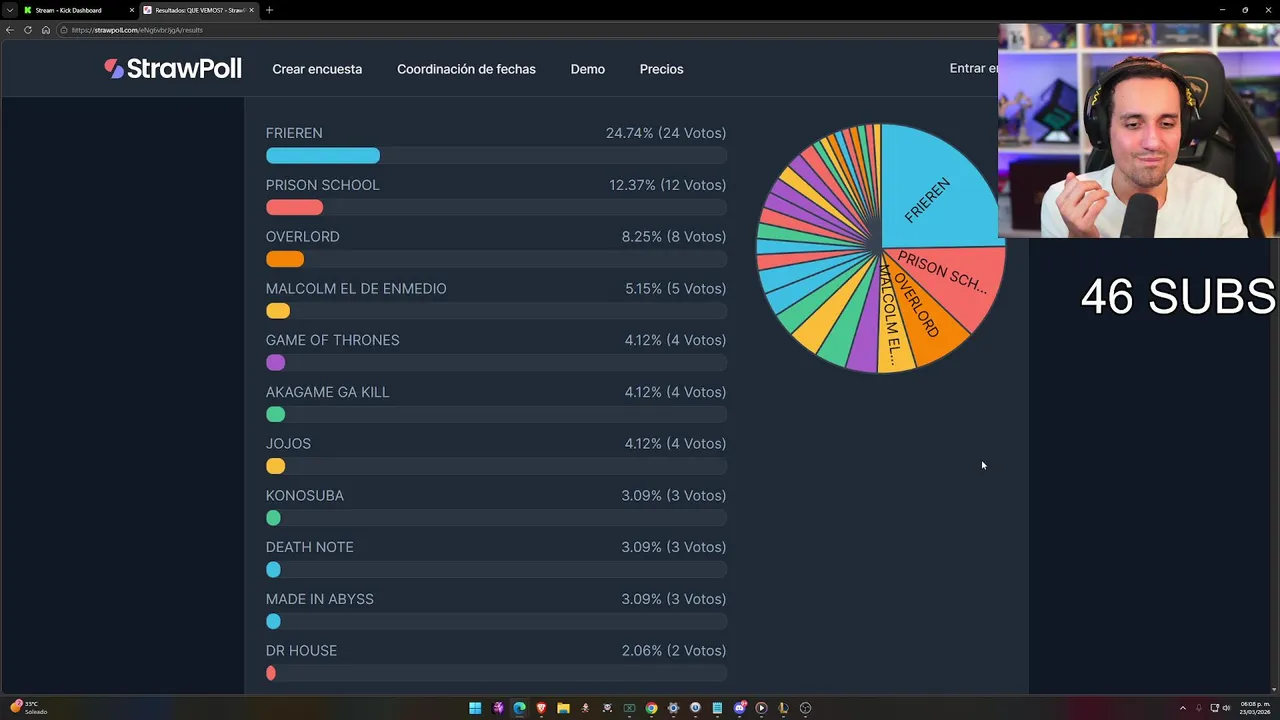Click the 5.15% (5 Votos) value
This screenshot has height=720, width=1280.
pyautogui.click(x=676, y=289)
